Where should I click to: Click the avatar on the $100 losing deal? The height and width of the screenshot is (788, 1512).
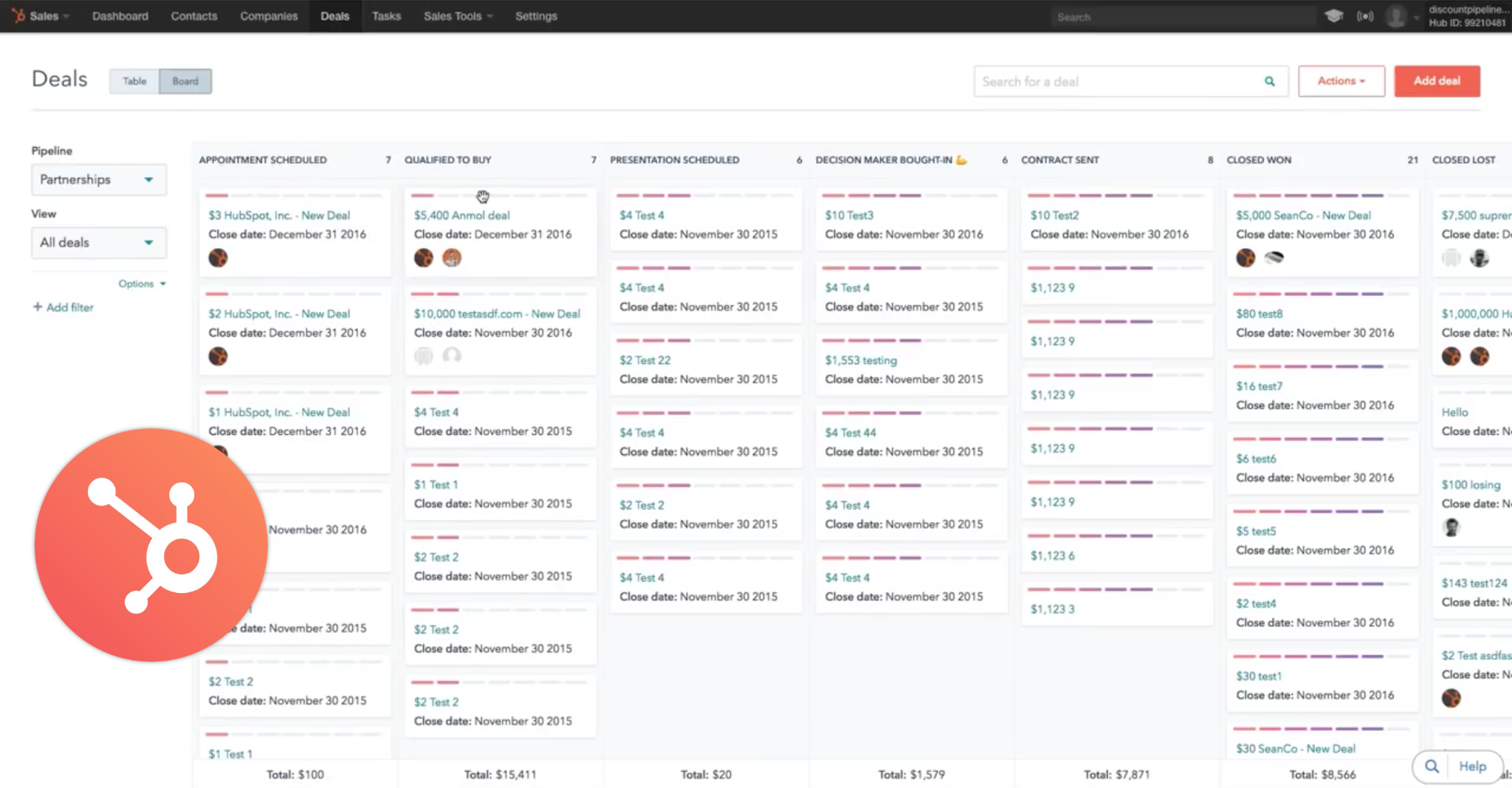point(1451,527)
